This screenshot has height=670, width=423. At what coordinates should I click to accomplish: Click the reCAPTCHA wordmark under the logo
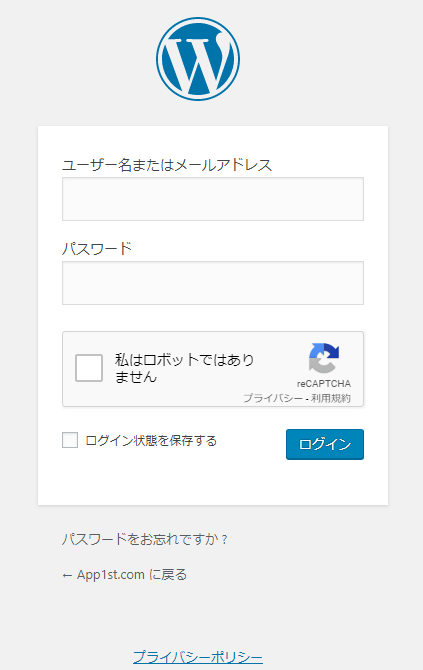tap(324, 384)
